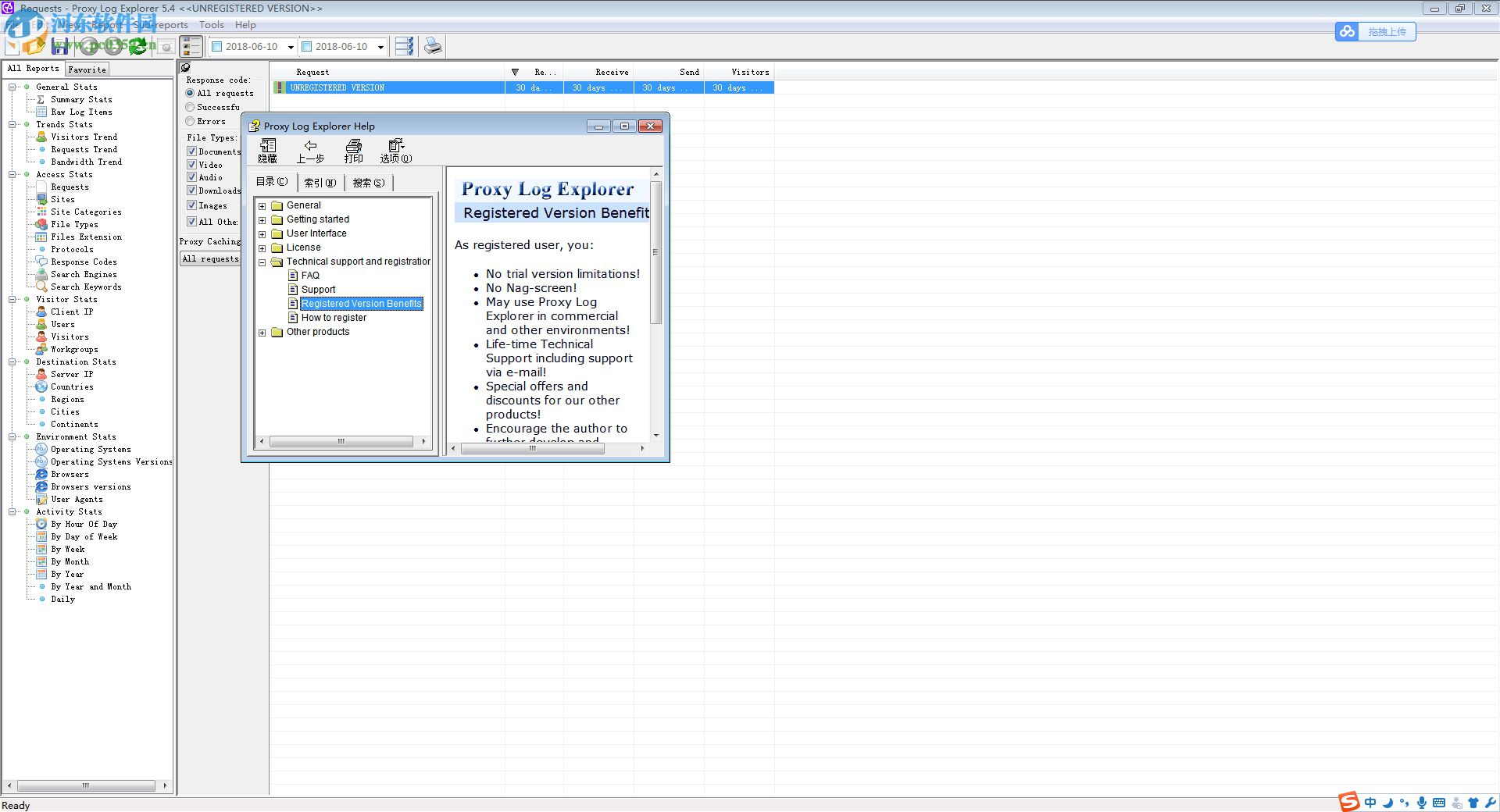This screenshot has width=1500, height=812.
Task: Open report layout settings icon beside the printer
Action: point(404,46)
